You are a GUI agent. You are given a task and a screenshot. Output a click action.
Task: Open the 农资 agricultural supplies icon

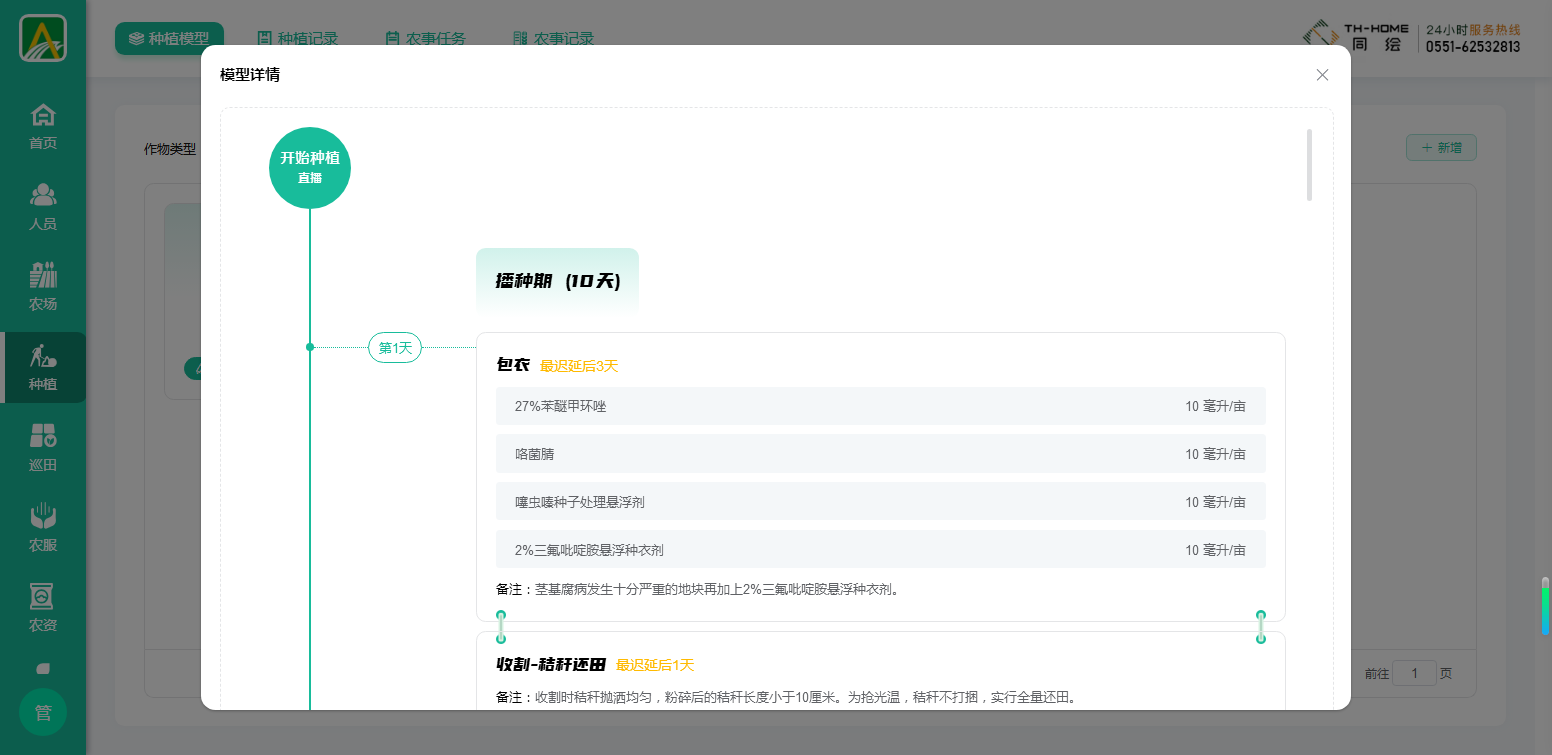tap(43, 598)
